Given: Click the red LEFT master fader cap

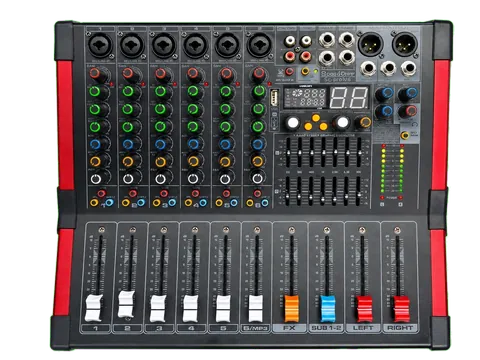Looking at the screenshot, I should (x=364, y=309).
